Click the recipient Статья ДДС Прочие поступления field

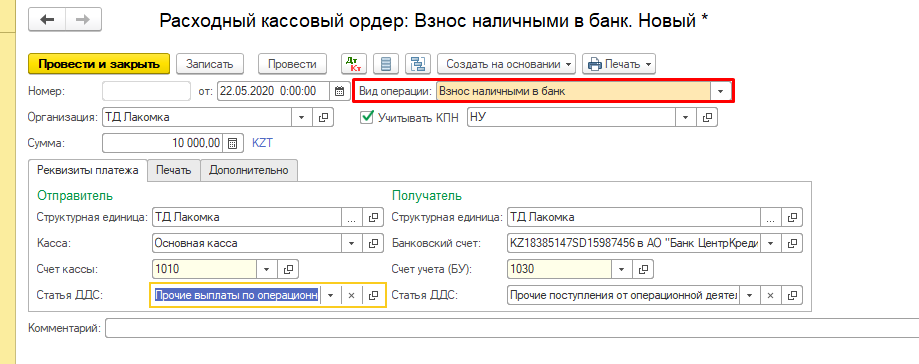[623, 295]
